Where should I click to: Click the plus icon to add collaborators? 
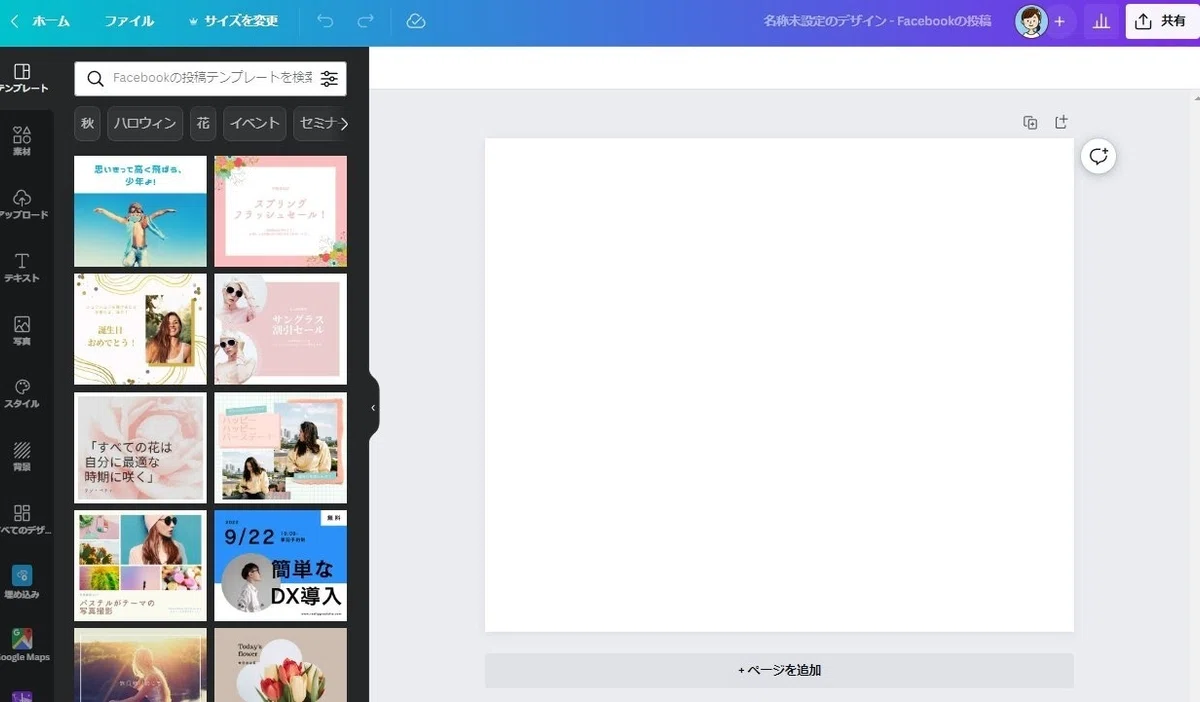click(1059, 21)
